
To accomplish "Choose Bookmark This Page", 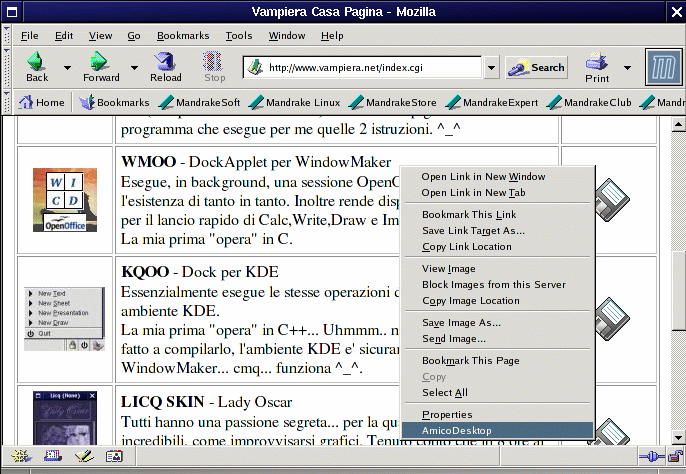I will pos(497,361).
